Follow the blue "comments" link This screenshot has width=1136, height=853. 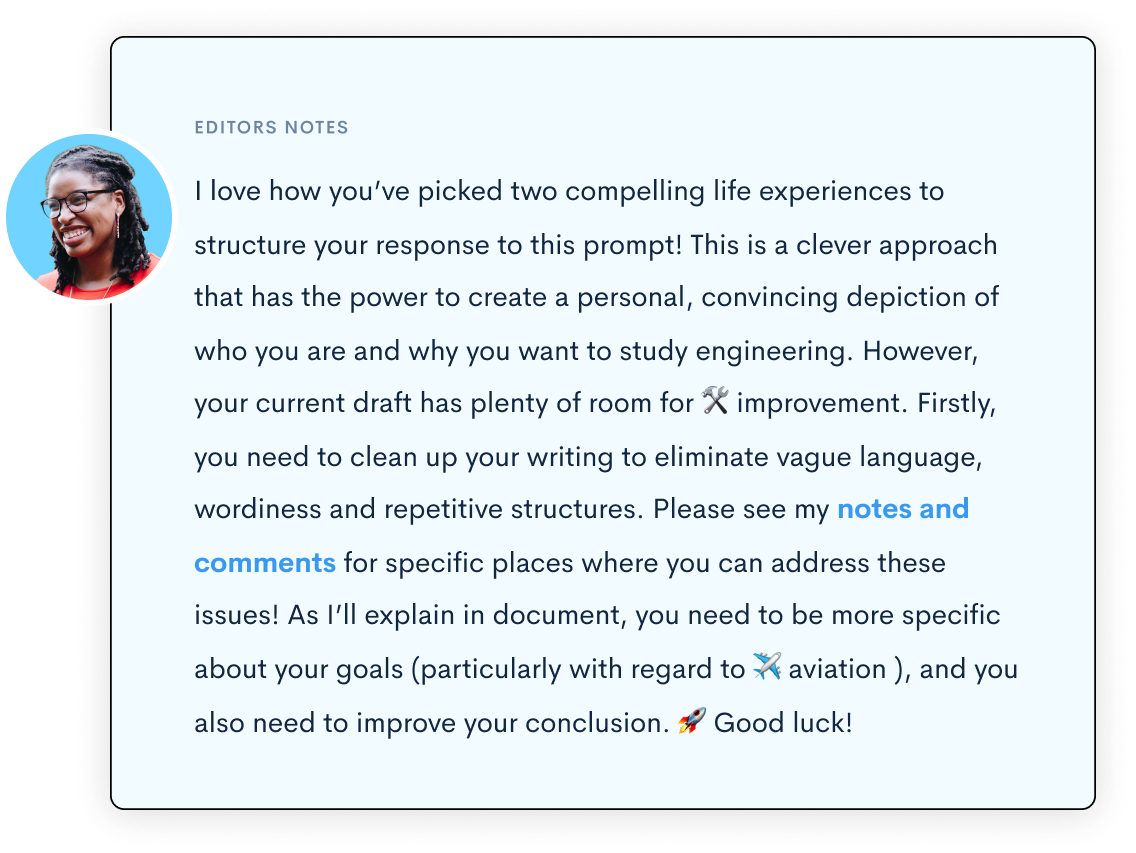click(x=264, y=562)
